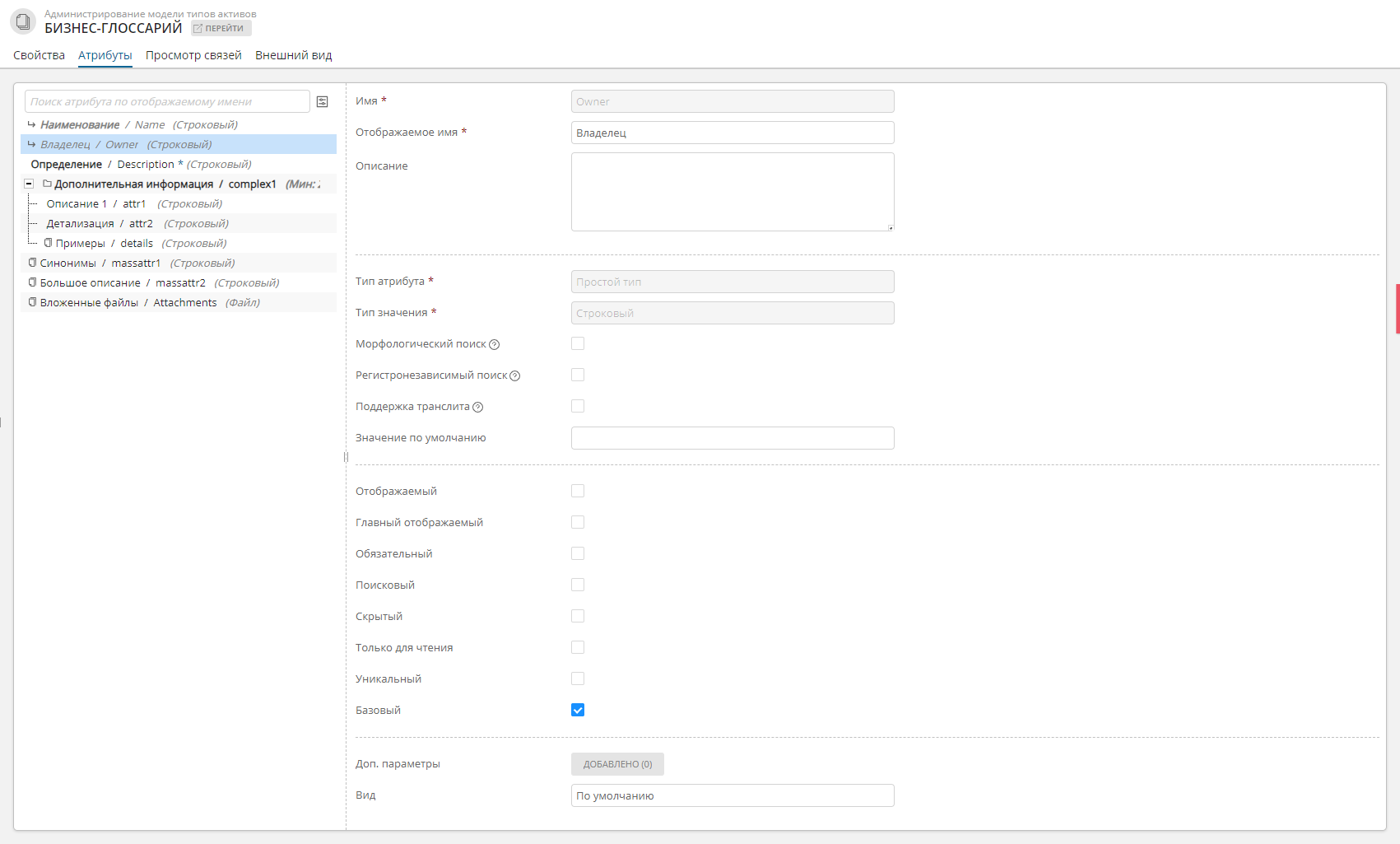Screen dimensions: 1400x844
Task: Click the splitter handle between panels
Action: [346, 457]
